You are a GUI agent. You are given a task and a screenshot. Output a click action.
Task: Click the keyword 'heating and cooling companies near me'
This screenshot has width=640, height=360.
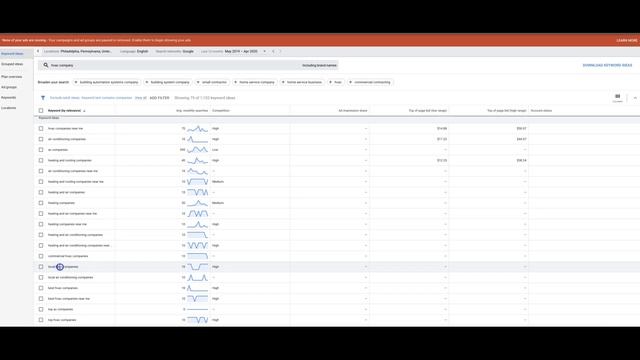click(x=76, y=182)
